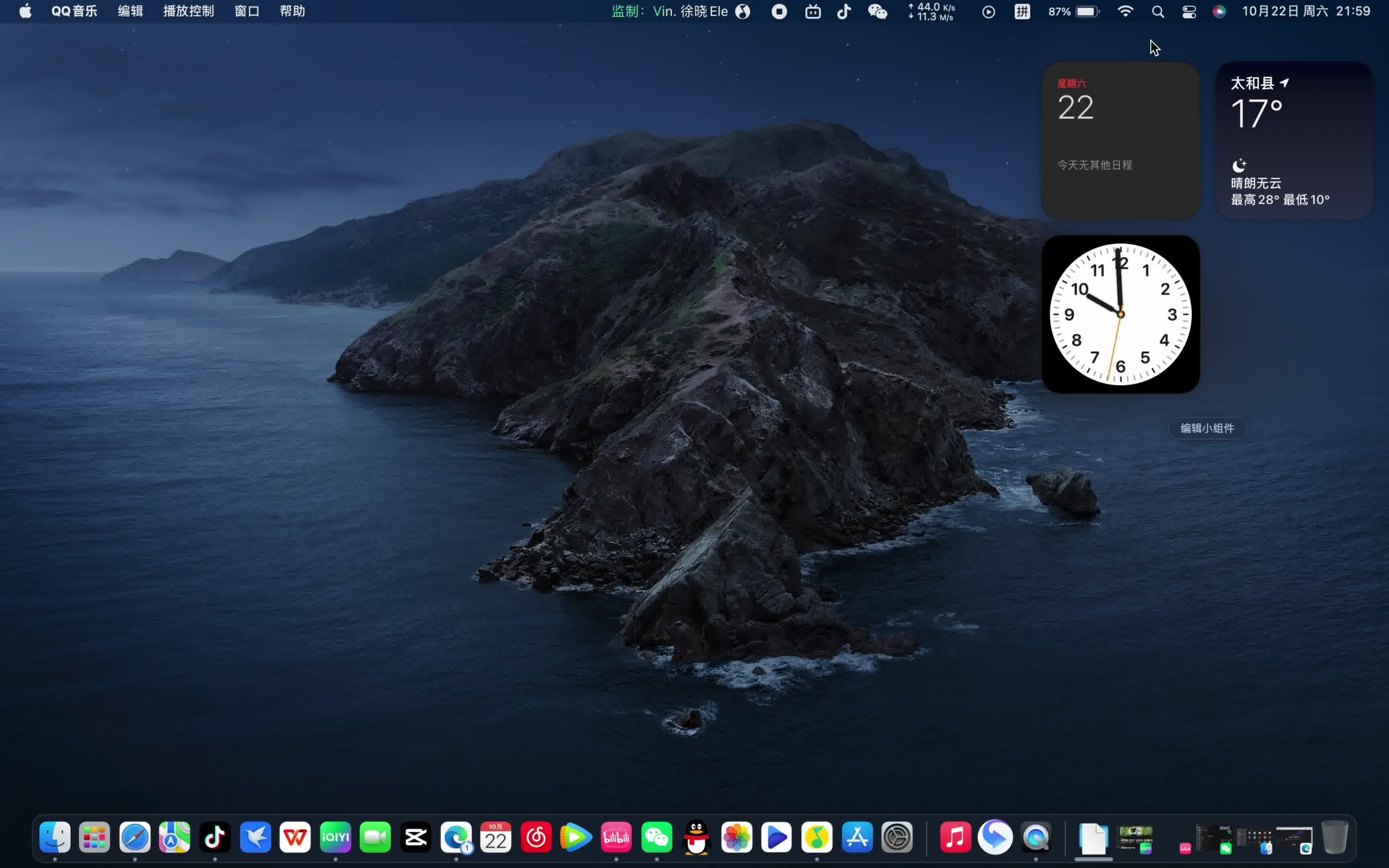
Task: Open the 87% battery status menu
Action: click(1074, 12)
